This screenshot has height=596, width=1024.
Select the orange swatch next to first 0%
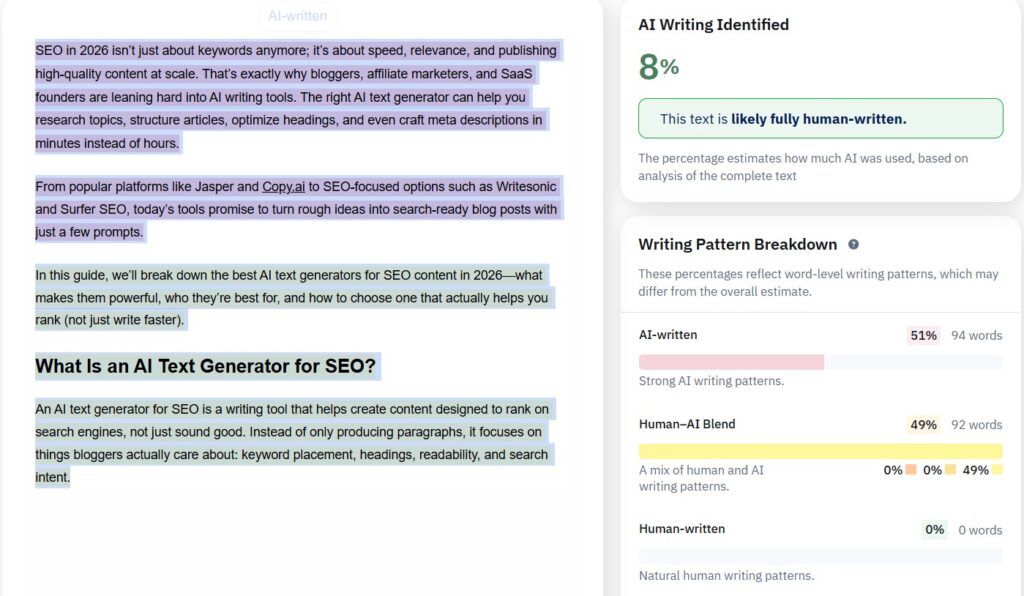911,470
